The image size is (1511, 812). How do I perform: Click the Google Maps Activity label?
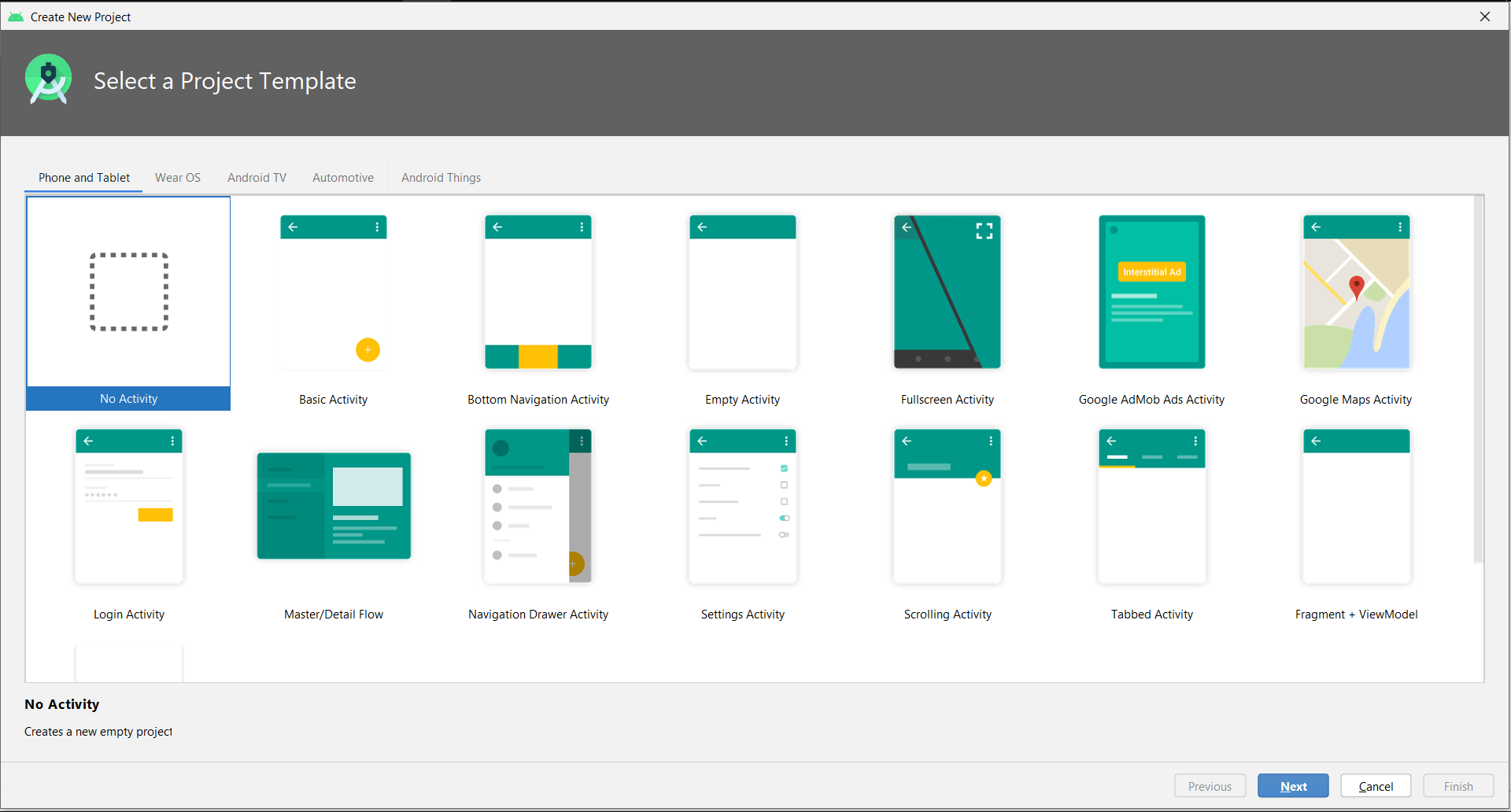1356,400
